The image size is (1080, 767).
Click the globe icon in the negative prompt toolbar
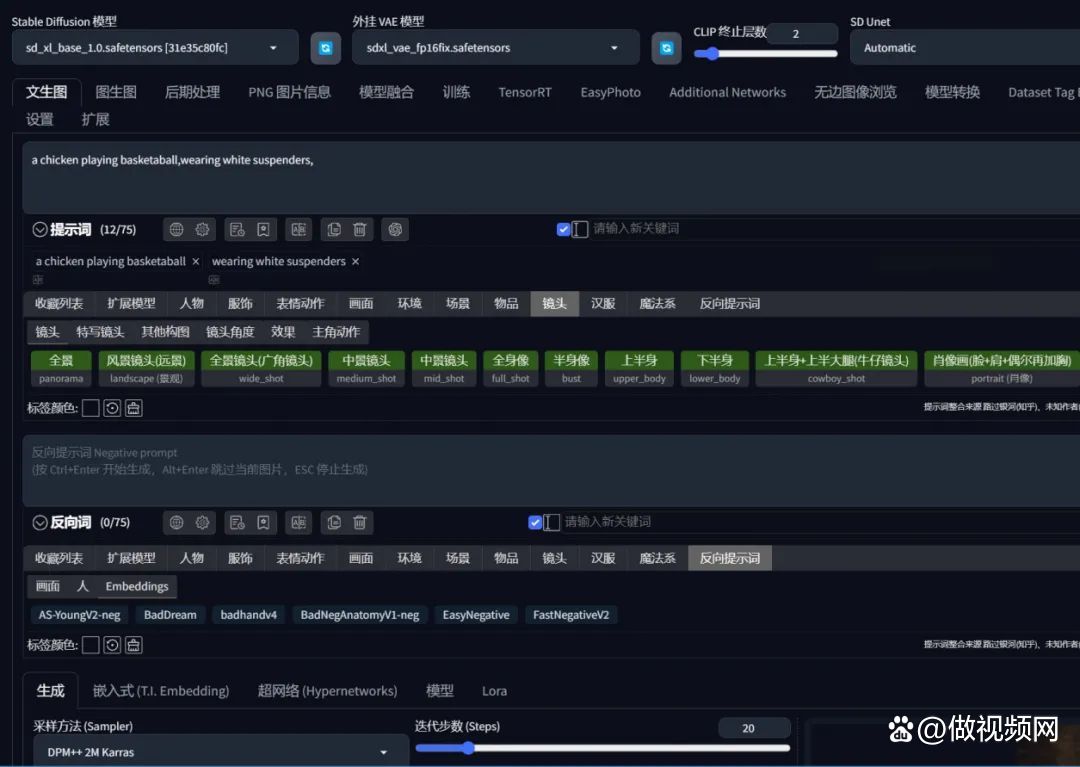(x=176, y=523)
